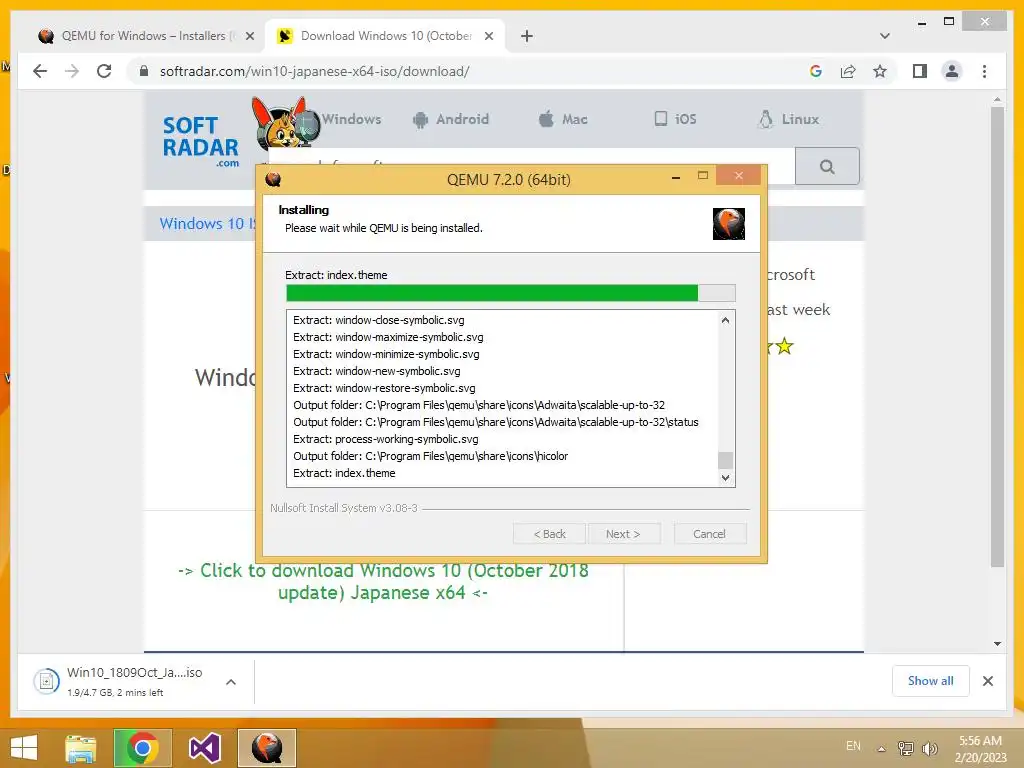
Task: Expand Chrome's tab search chevron
Action: (x=884, y=36)
